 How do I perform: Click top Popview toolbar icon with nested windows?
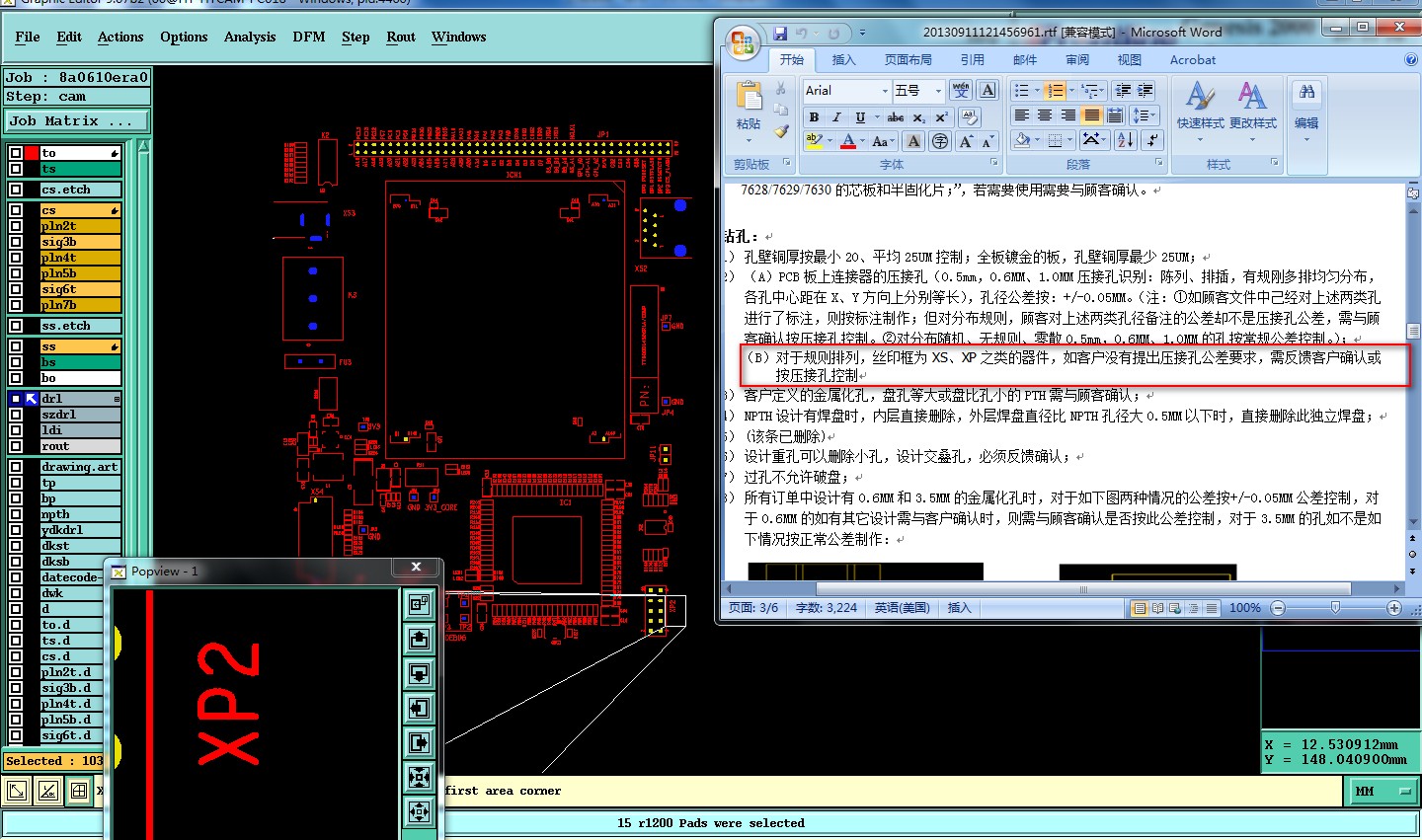tap(419, 603)
